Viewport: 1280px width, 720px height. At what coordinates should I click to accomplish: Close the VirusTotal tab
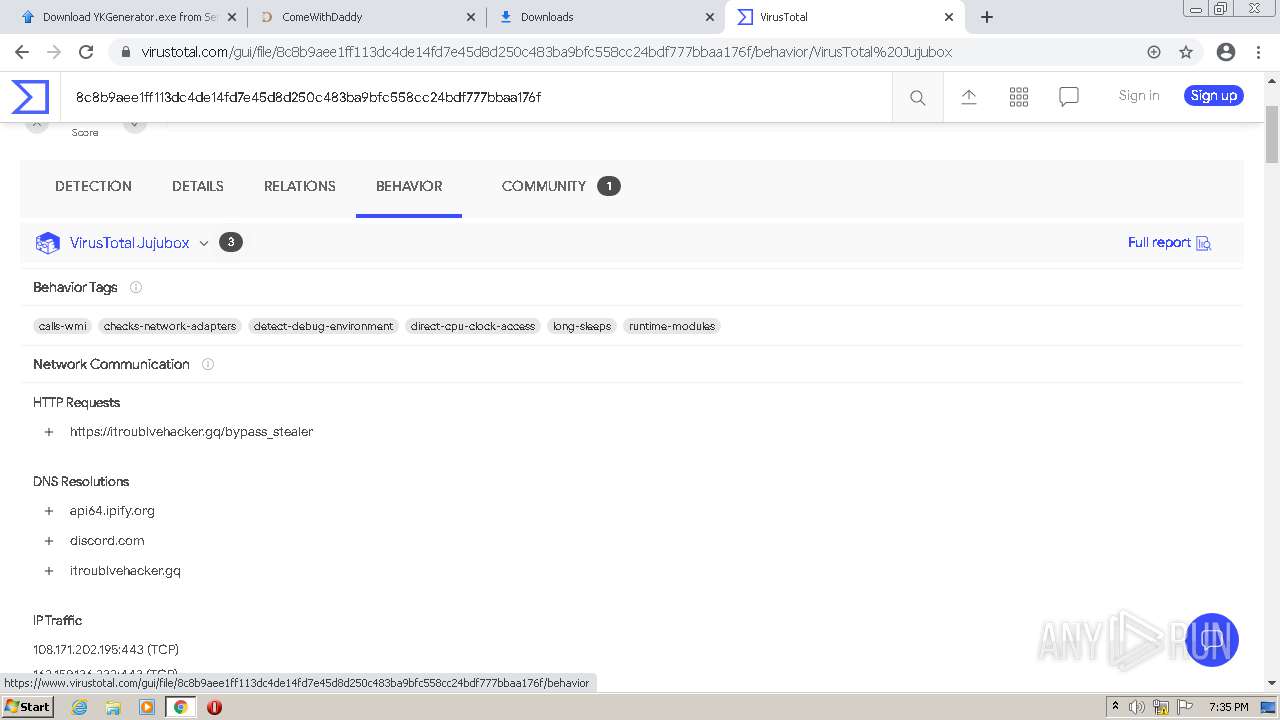click(949, 17)
